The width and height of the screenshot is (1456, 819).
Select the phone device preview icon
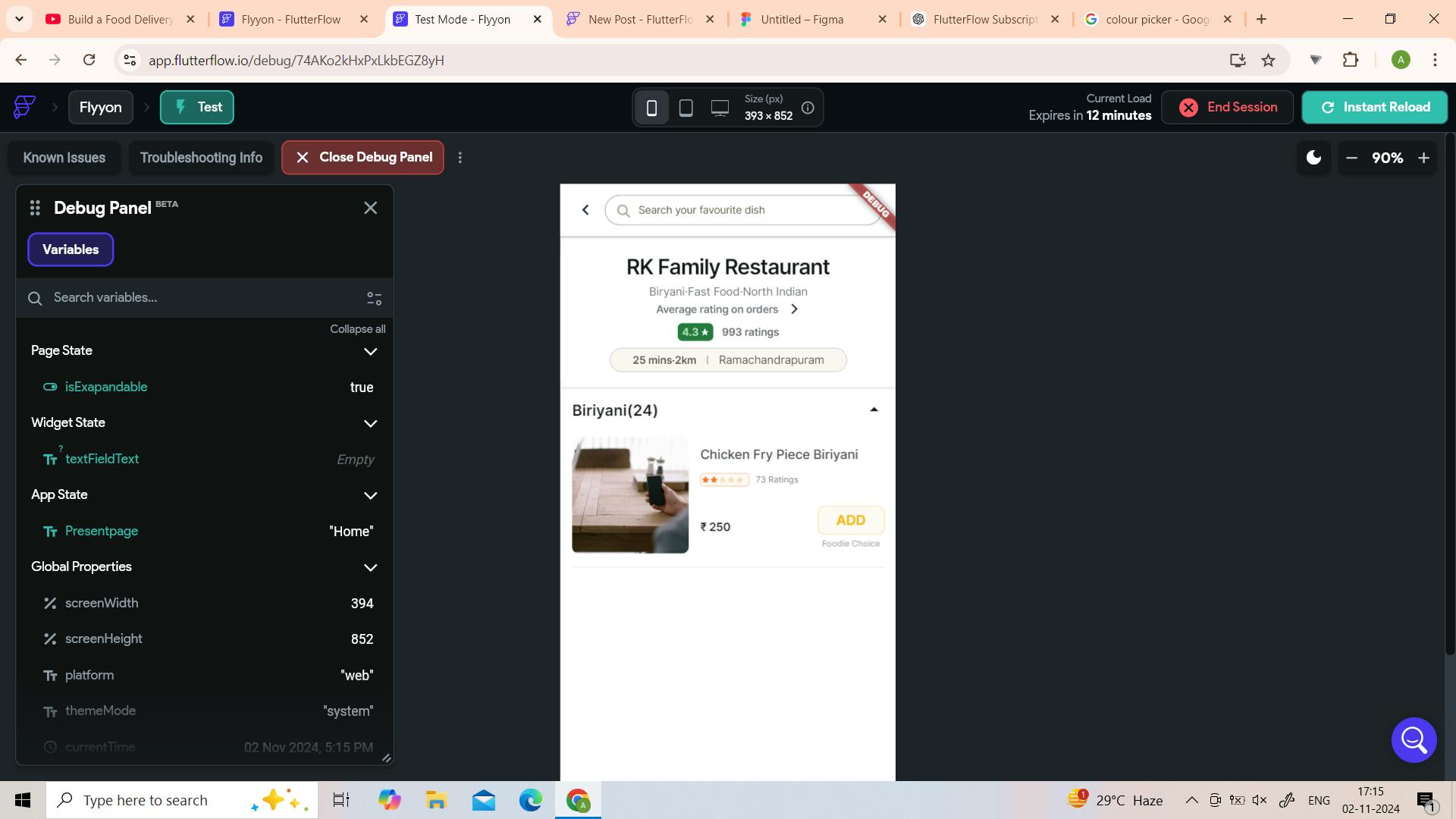651,108
